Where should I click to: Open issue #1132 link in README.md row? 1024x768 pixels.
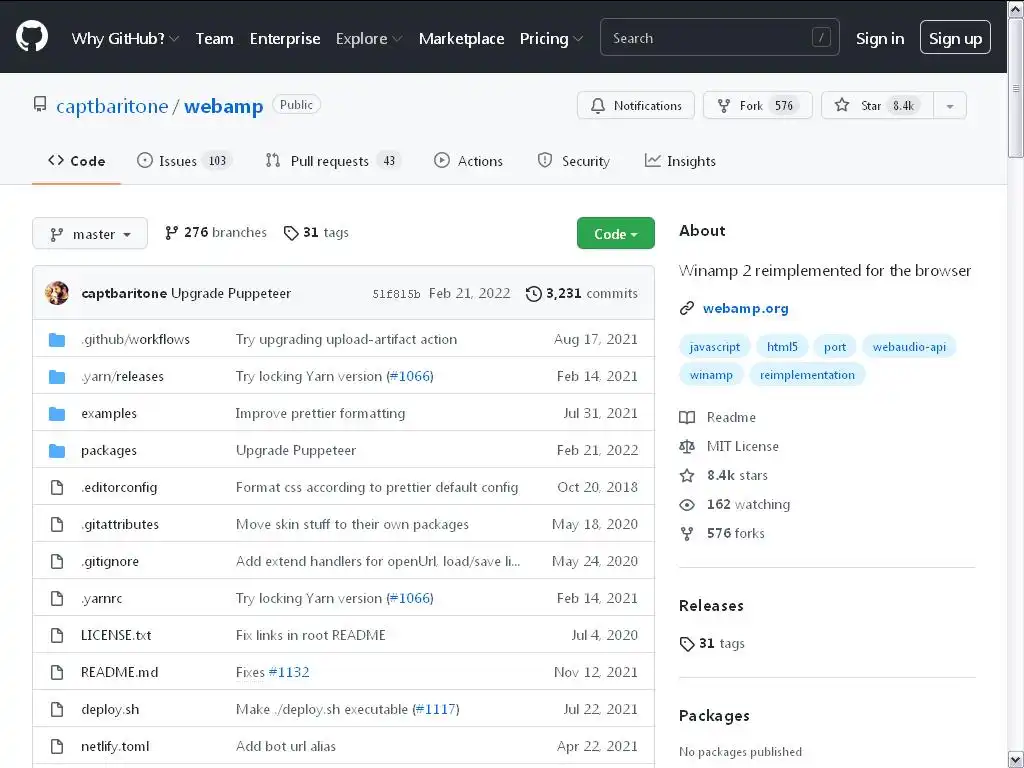pos(289,672)
